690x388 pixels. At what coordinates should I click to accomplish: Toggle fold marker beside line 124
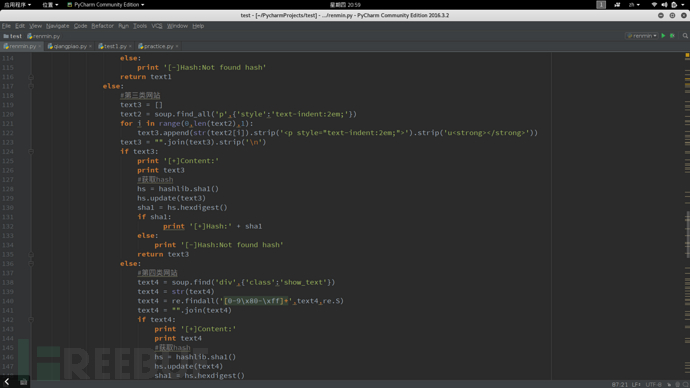(31, 151)
